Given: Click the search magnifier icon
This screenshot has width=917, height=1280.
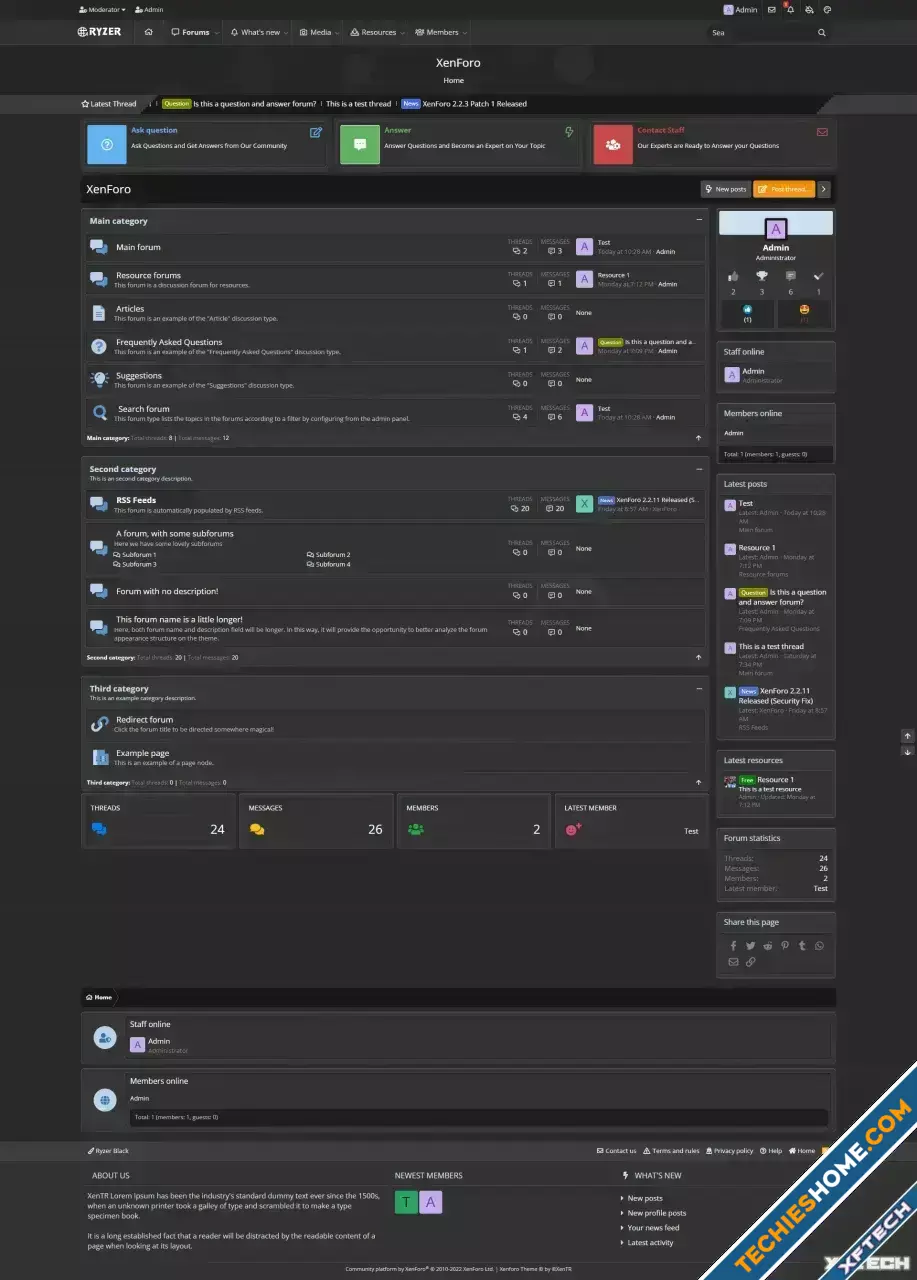Looking at the screenshot, I should pos(822,32).
